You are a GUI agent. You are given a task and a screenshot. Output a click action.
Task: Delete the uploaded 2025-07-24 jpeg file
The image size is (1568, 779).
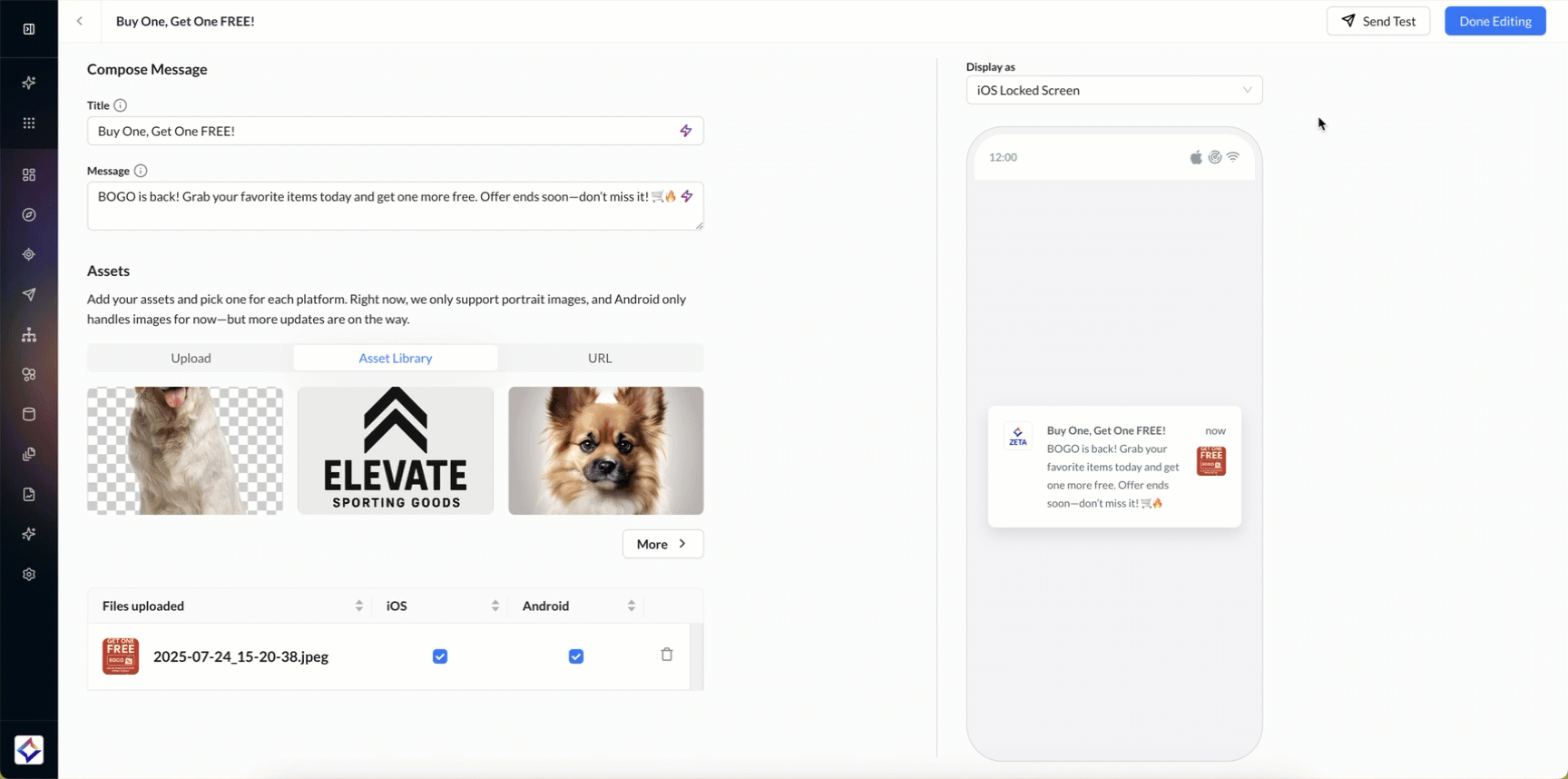click(x=667, y=655)
